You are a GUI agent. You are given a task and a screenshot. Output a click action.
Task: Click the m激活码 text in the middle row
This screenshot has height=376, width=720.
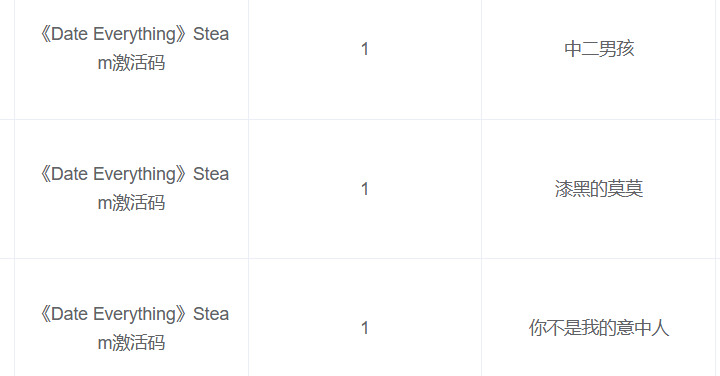point(131,203)
